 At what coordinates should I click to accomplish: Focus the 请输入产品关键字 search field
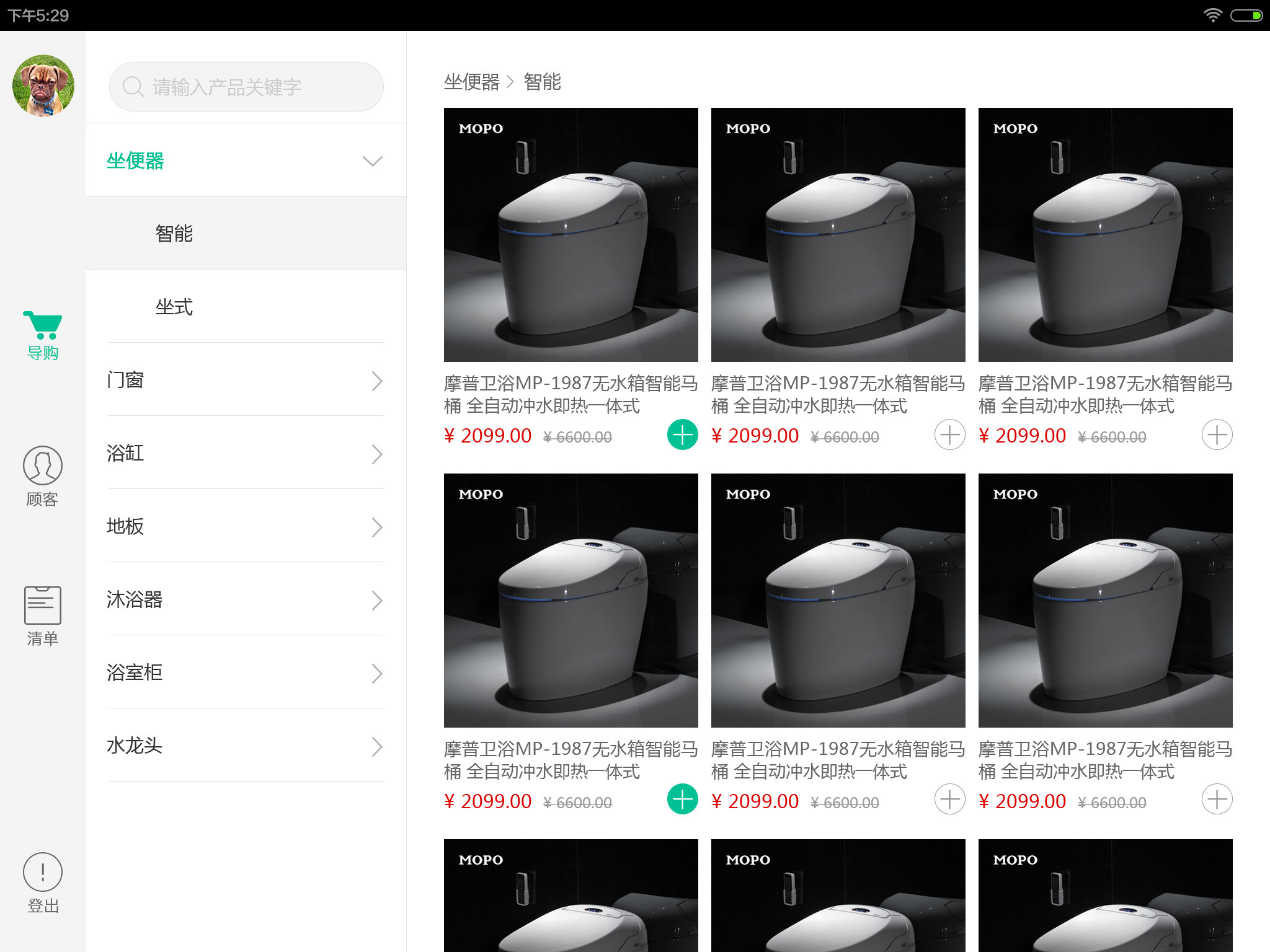click(x=246, y=87)
